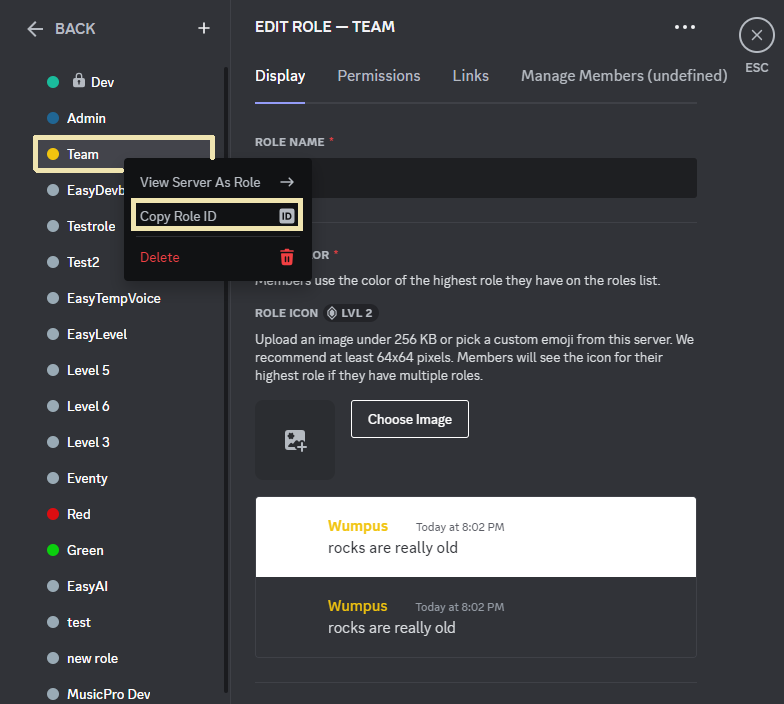784x704 pixels.
Task: Select the Admin role
Action: click(x=124, y=118)
